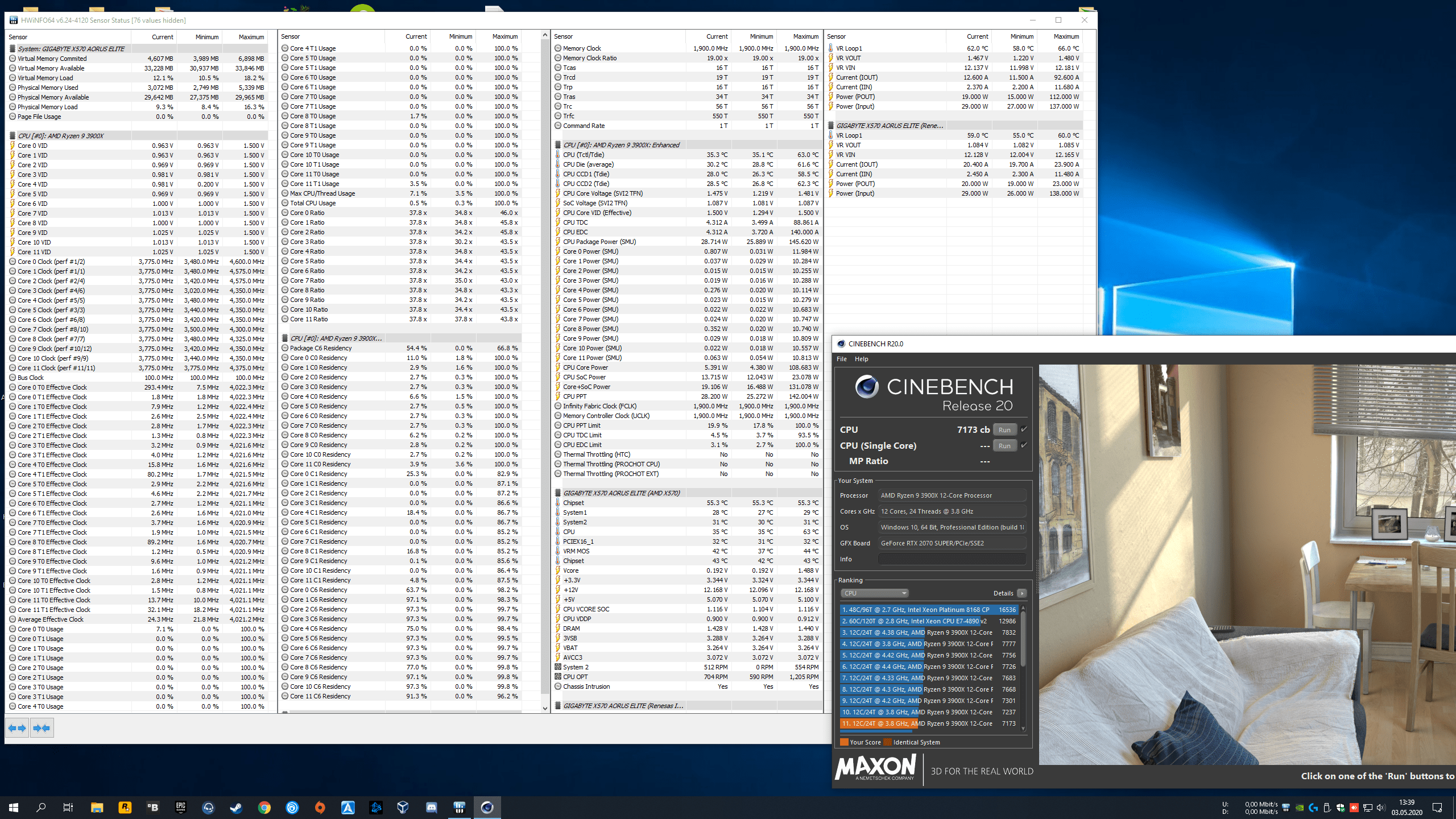Open Google Chrome from the taskbar
1456x819 pixels.
264,807
